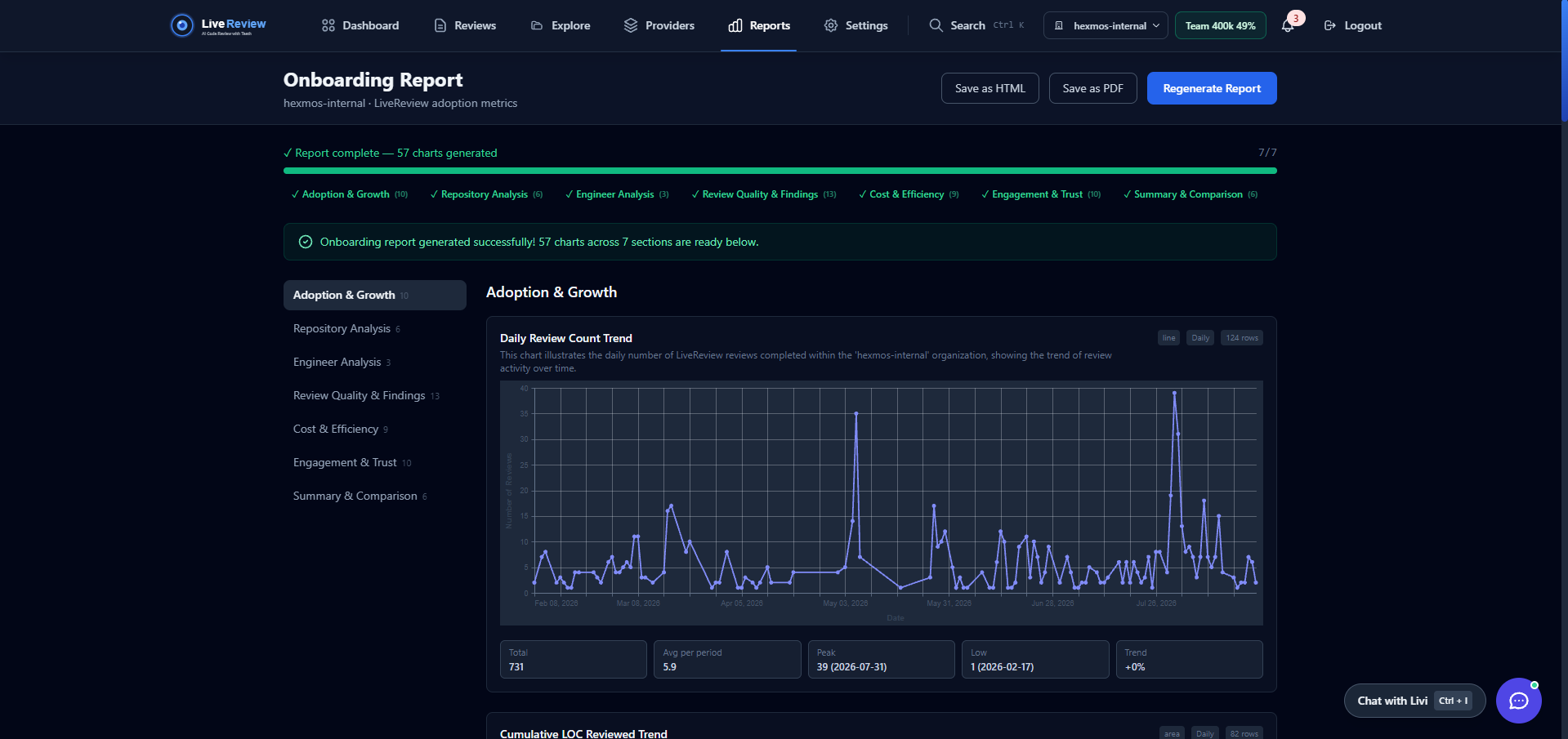Select Cost & Efficiency in sidebar

(x=375, y=429)
